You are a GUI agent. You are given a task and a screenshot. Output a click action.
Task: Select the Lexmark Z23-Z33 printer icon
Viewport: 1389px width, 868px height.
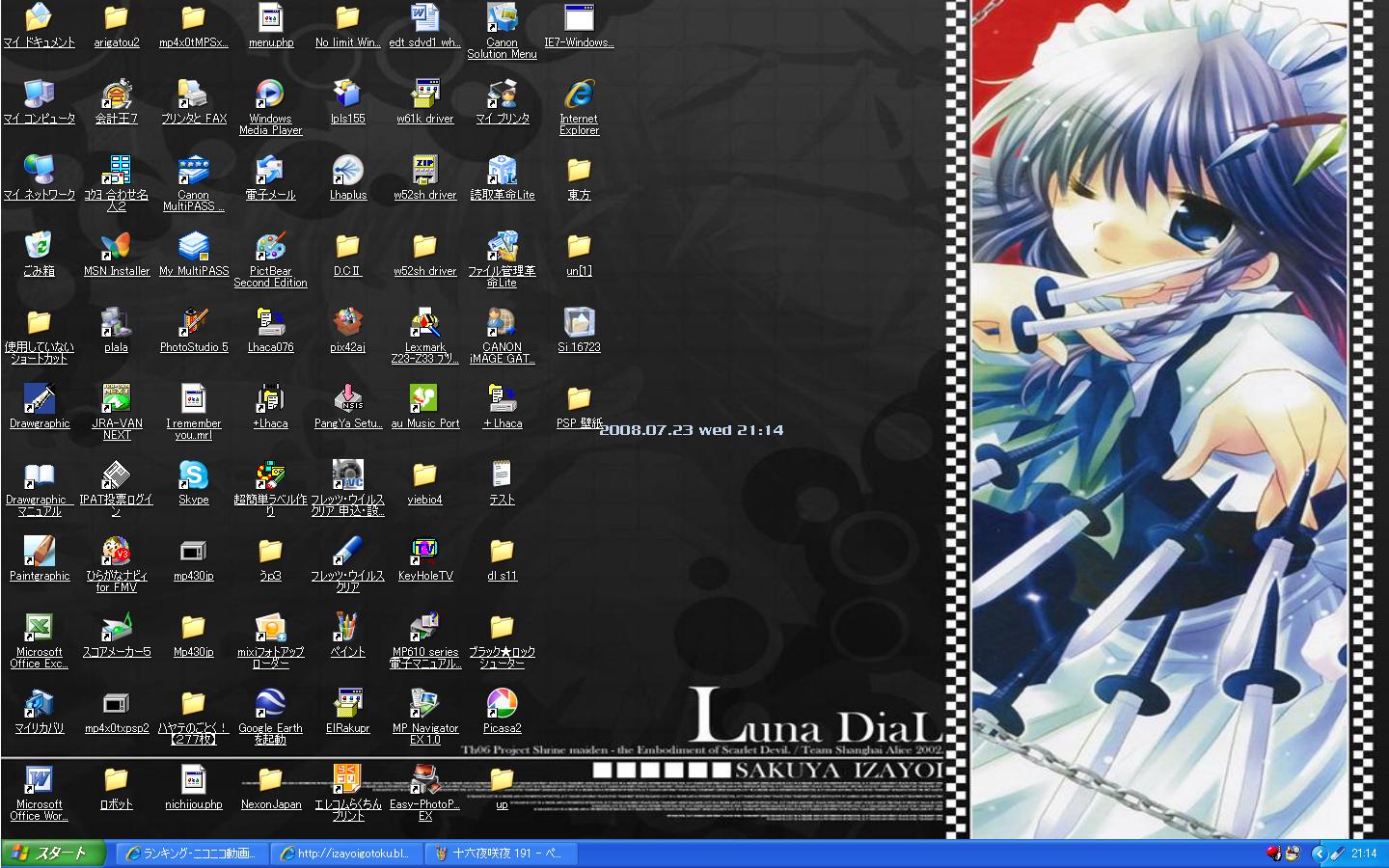click(424, 322)
